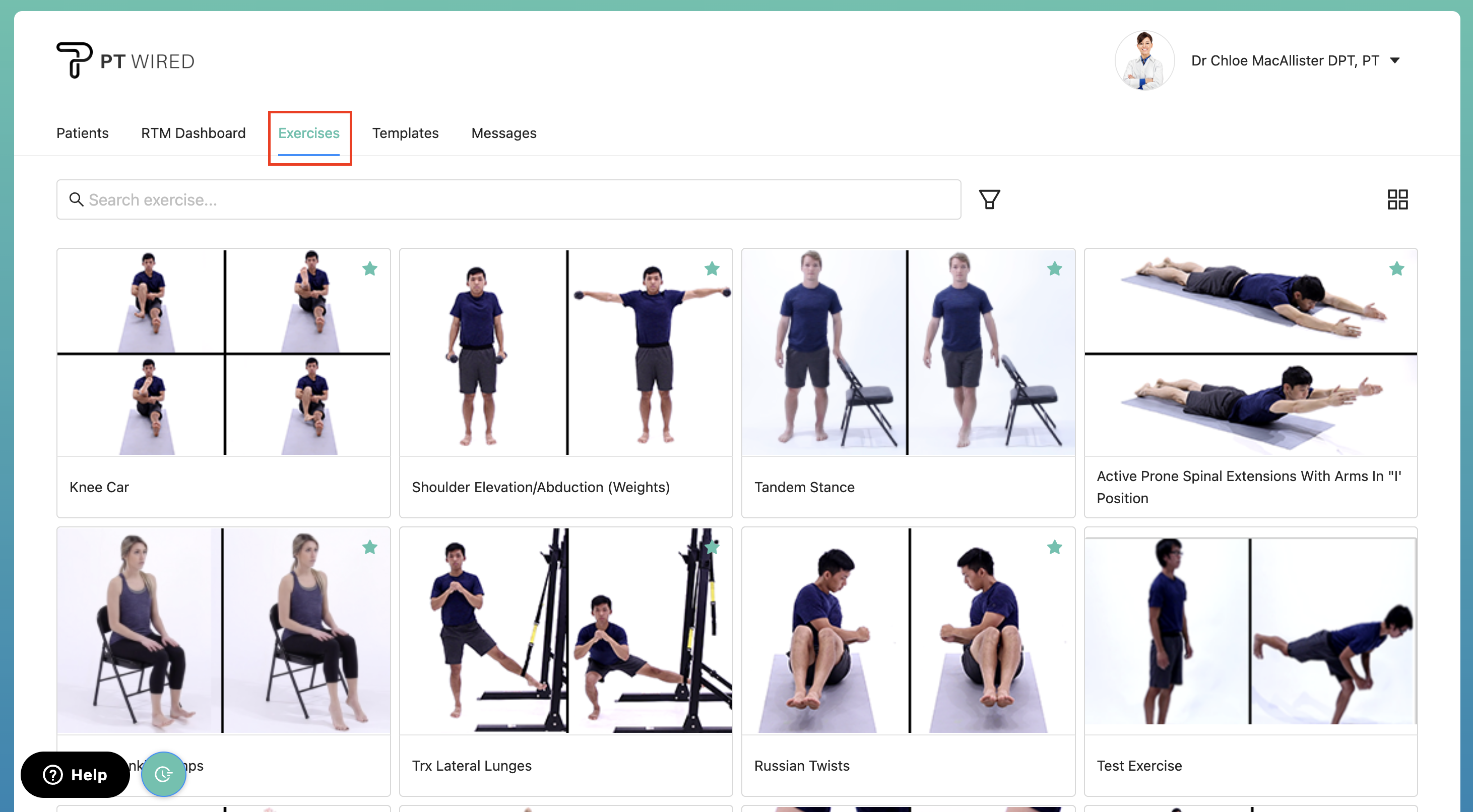Image resolution: width=1473 pixels, height=812 pixels.
Task: Click the teal round clock widget icon
Action: (164, 774)
